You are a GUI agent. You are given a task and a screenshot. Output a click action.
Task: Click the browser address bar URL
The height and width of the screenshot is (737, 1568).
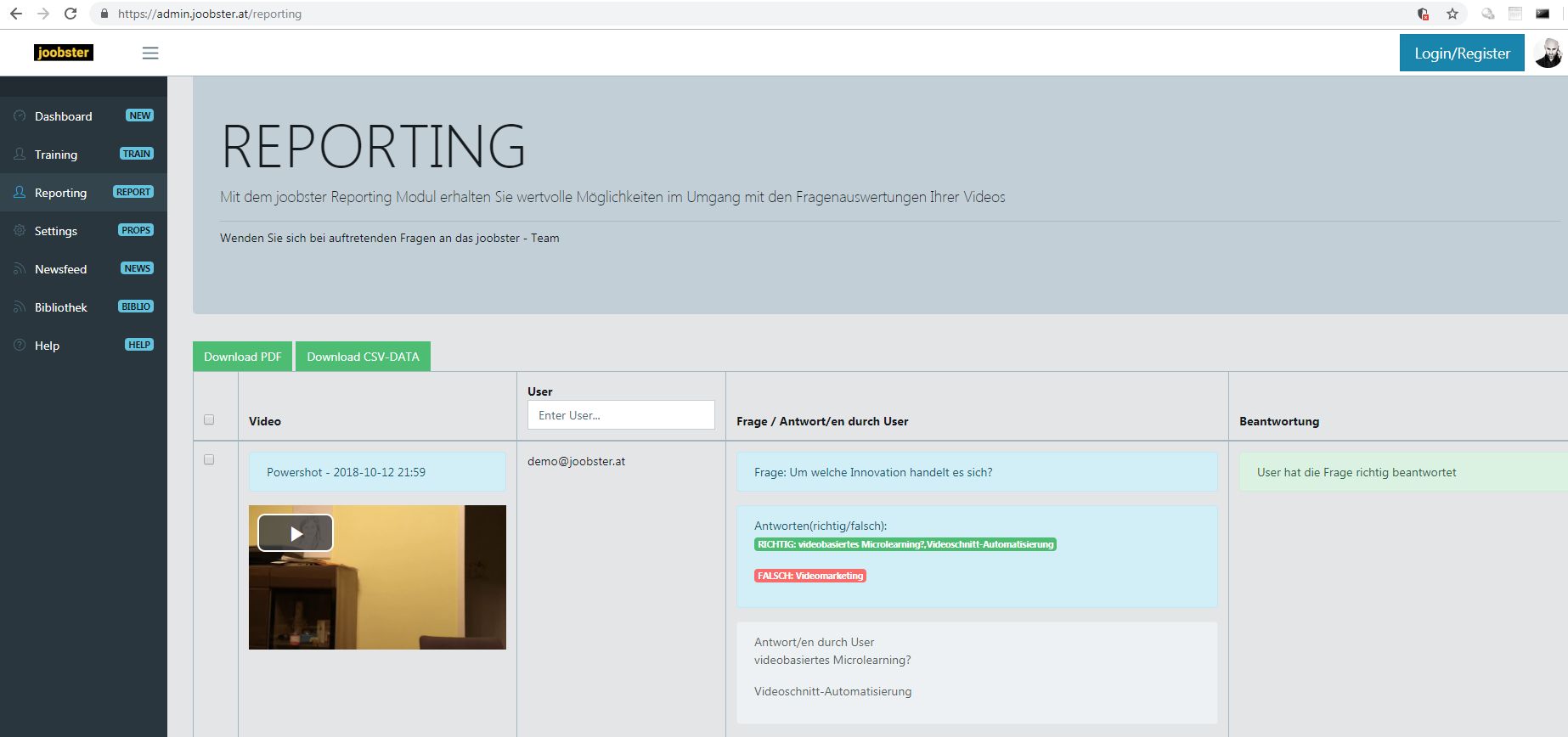click(210, 14)
